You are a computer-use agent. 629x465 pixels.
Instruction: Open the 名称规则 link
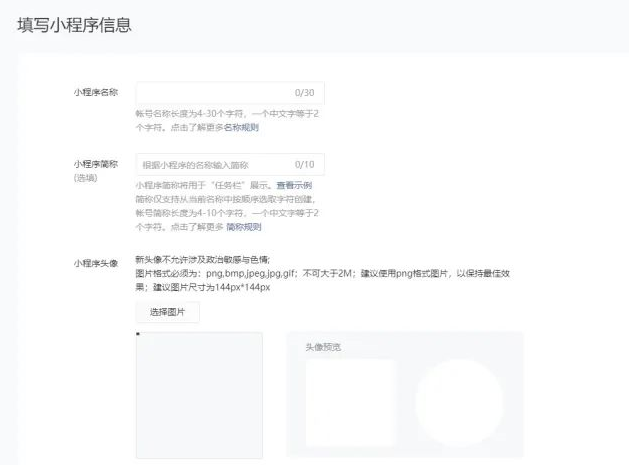(x=241, y=128)
